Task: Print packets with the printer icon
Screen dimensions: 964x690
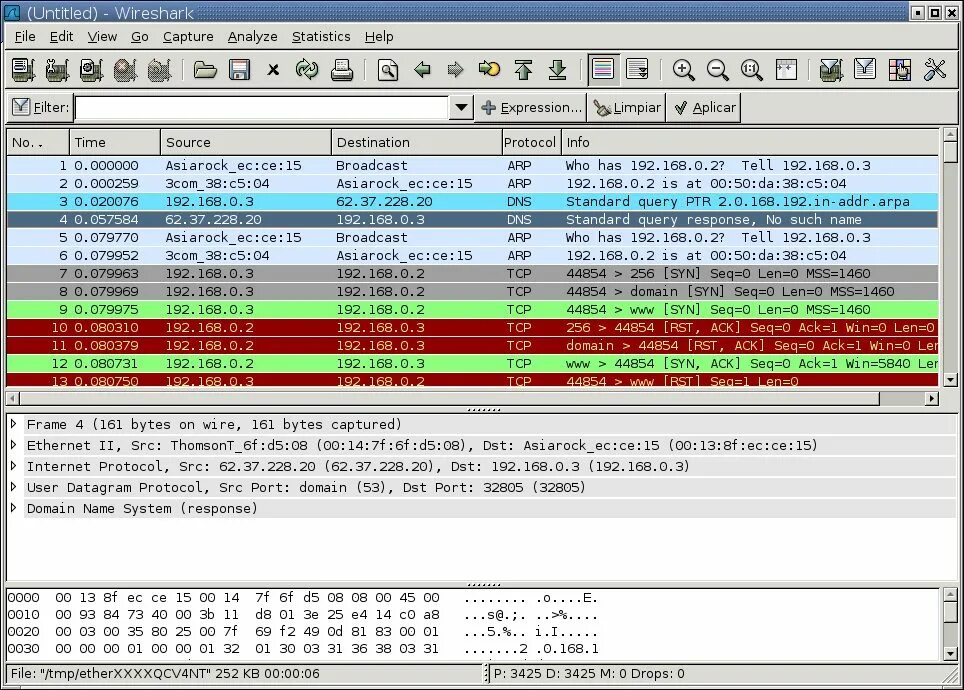Action: click(341, 69)
